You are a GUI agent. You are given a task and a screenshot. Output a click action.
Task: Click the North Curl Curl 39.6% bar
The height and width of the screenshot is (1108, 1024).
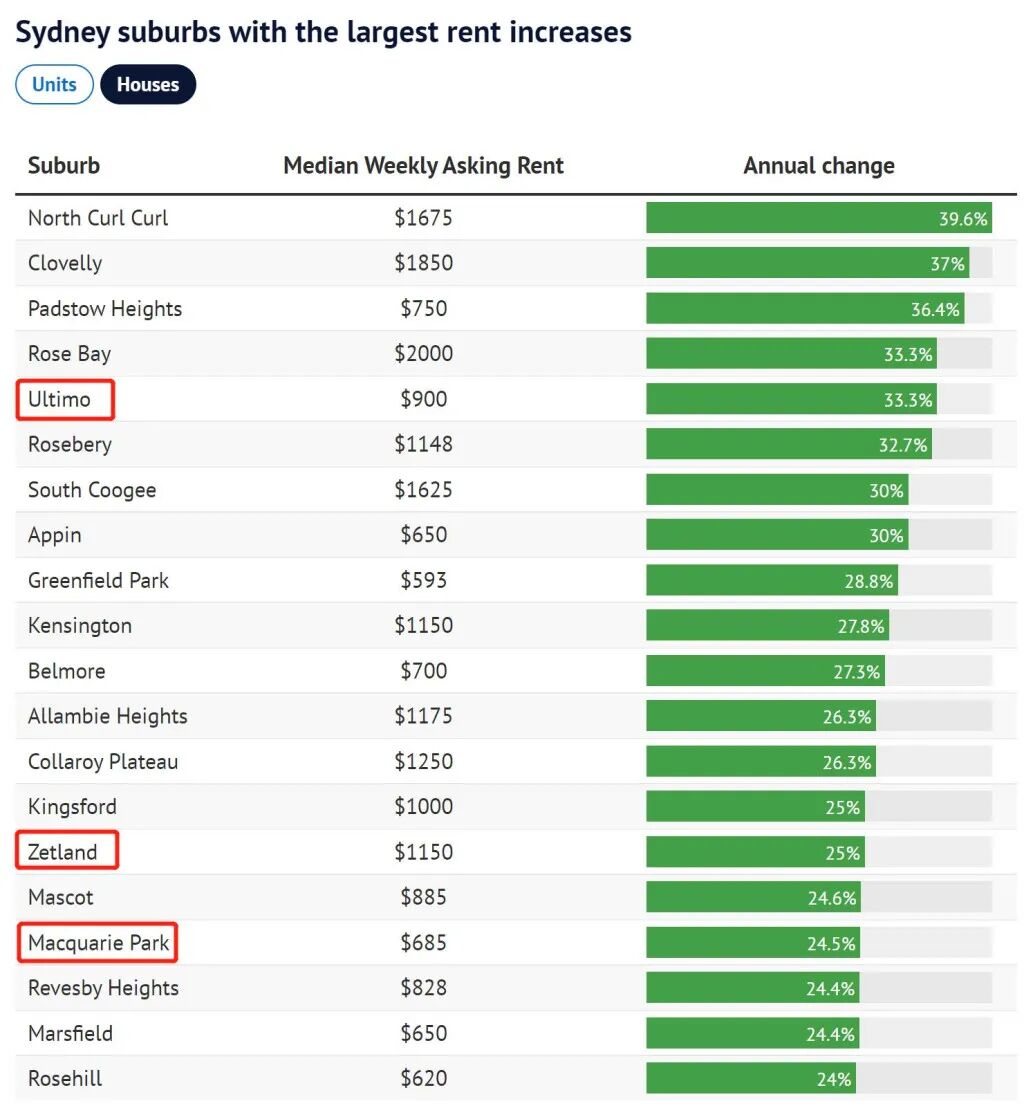pos(818,218)
